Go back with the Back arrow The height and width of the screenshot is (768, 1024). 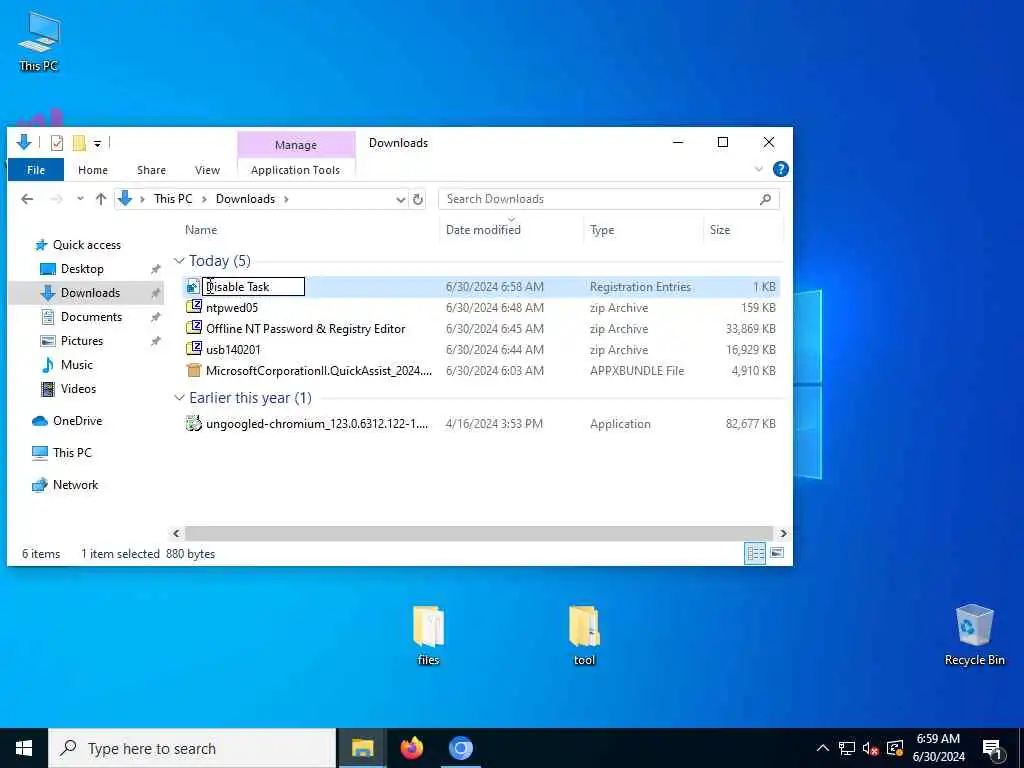pyautogui.click(x=27, y=199)
